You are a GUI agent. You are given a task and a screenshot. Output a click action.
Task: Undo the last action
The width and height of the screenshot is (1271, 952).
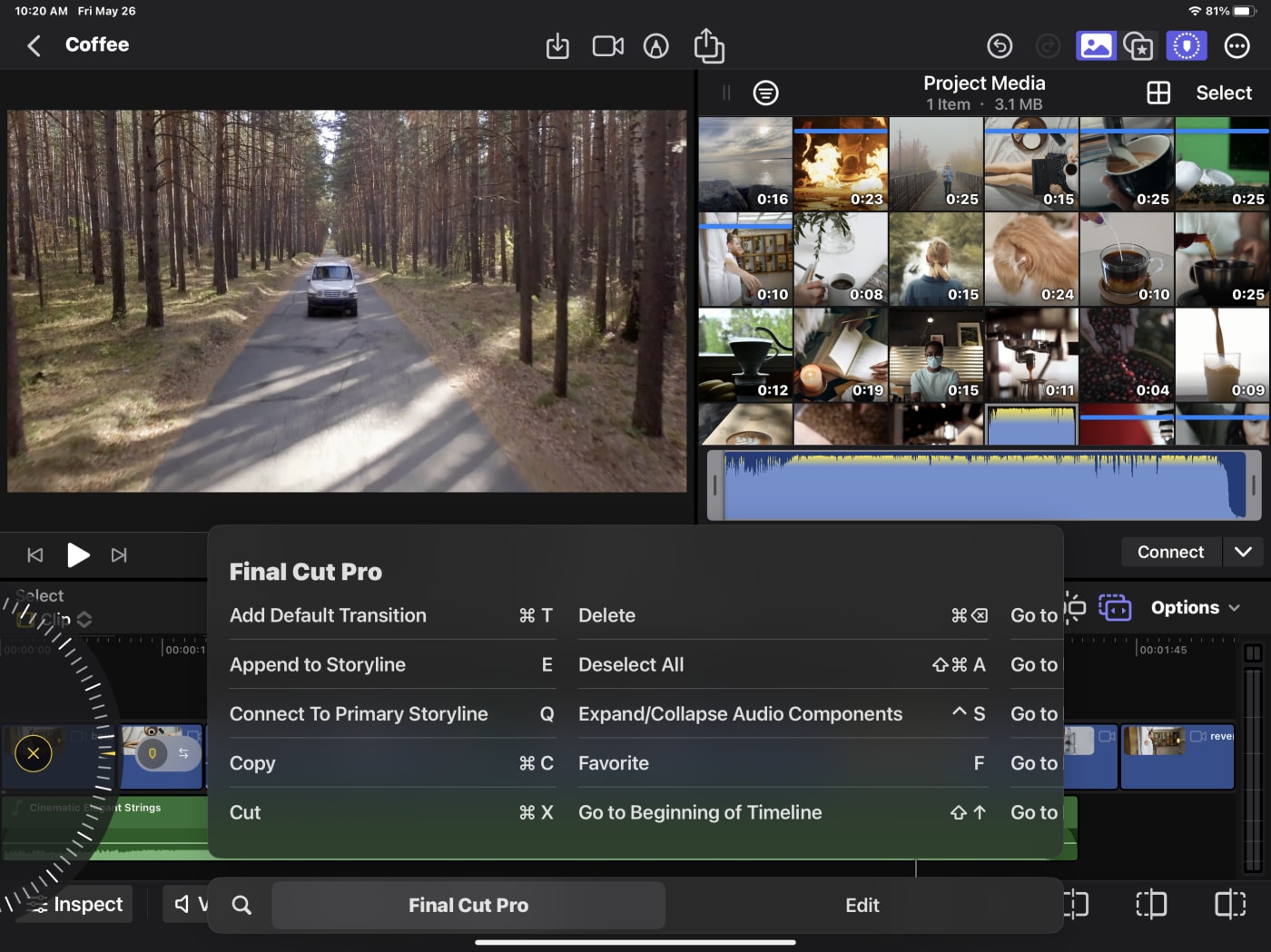tap(1000, 45)
